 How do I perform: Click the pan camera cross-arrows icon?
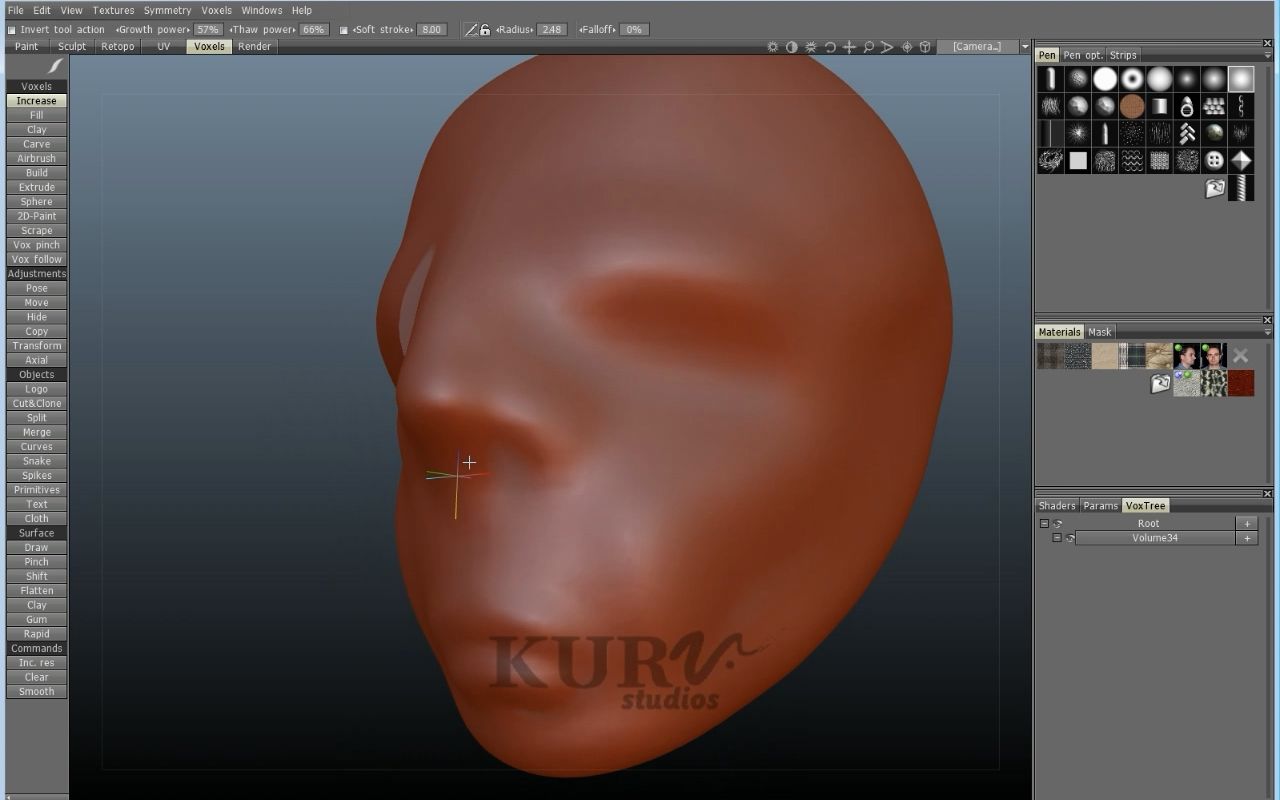(849, 47)
